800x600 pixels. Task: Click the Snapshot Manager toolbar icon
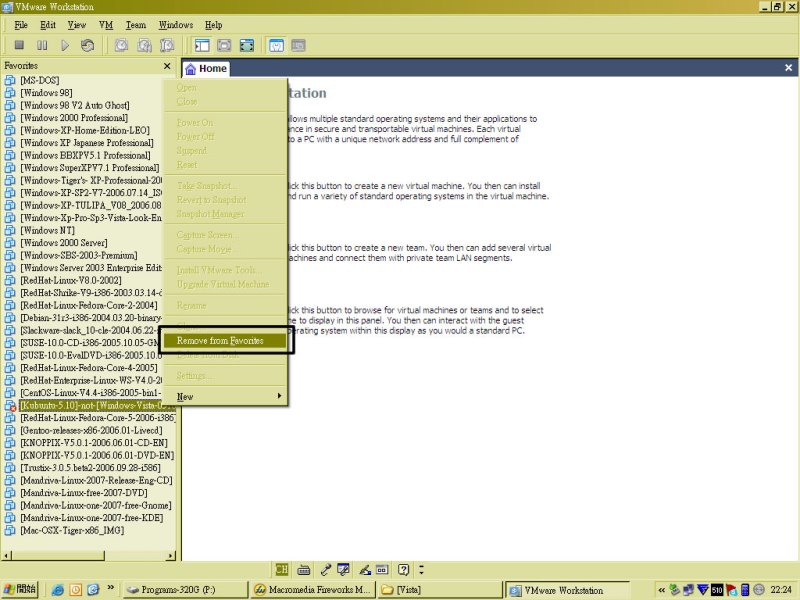tap(167, 45)
